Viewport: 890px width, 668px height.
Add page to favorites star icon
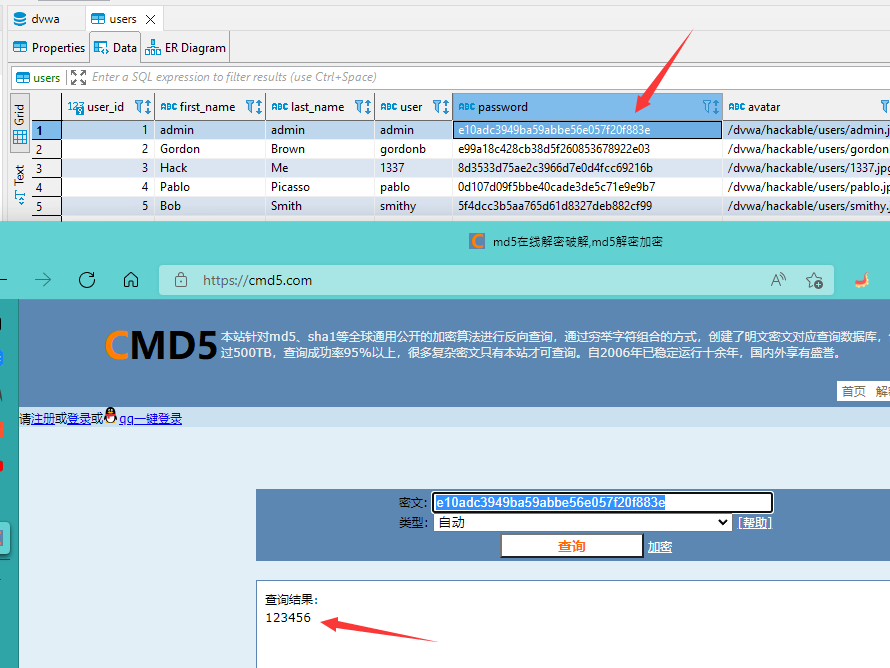pyautogui.click(x=814, y=280)
